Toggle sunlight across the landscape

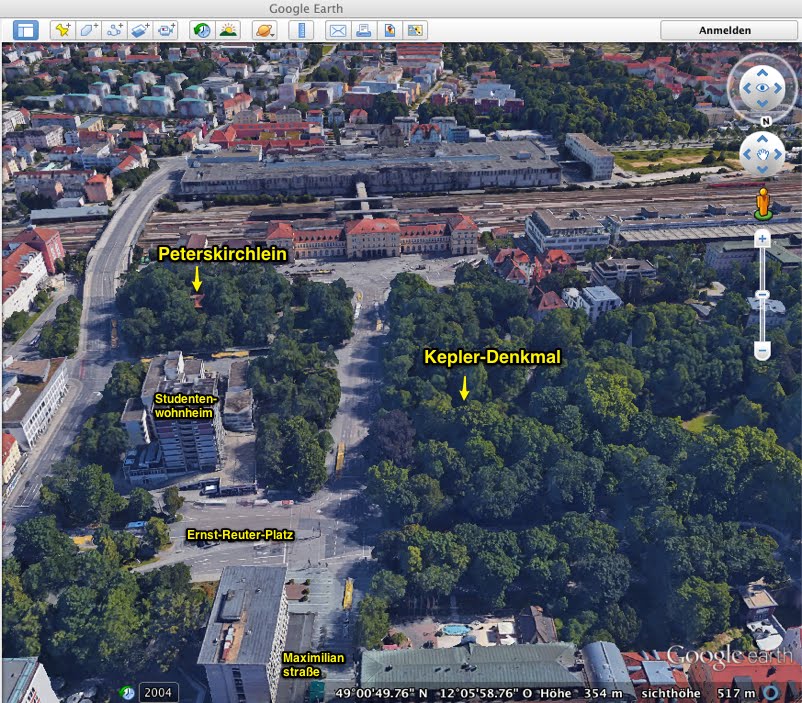(x=228, y=30)
